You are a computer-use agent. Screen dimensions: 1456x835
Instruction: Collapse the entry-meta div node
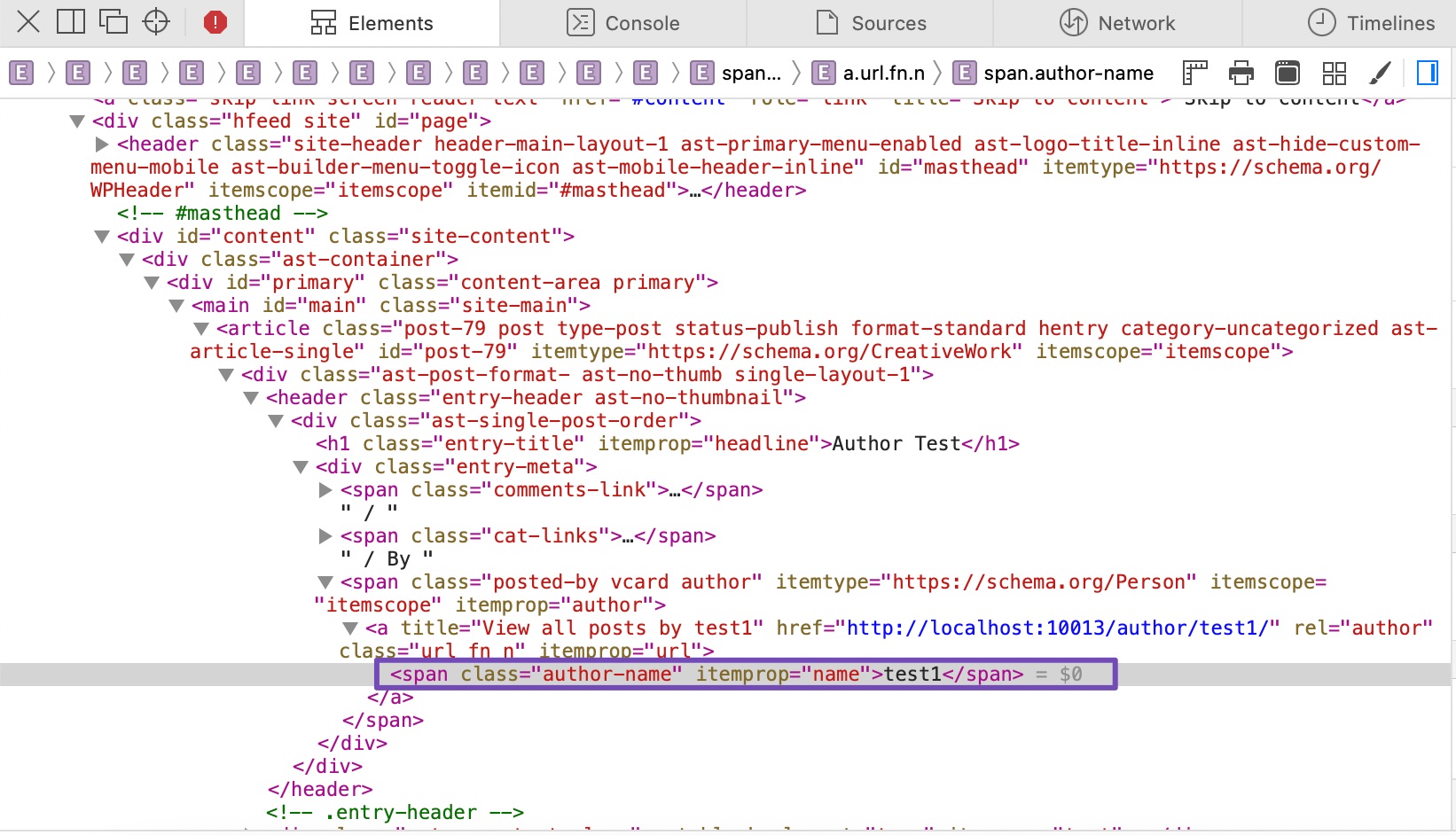pos(301,467)
